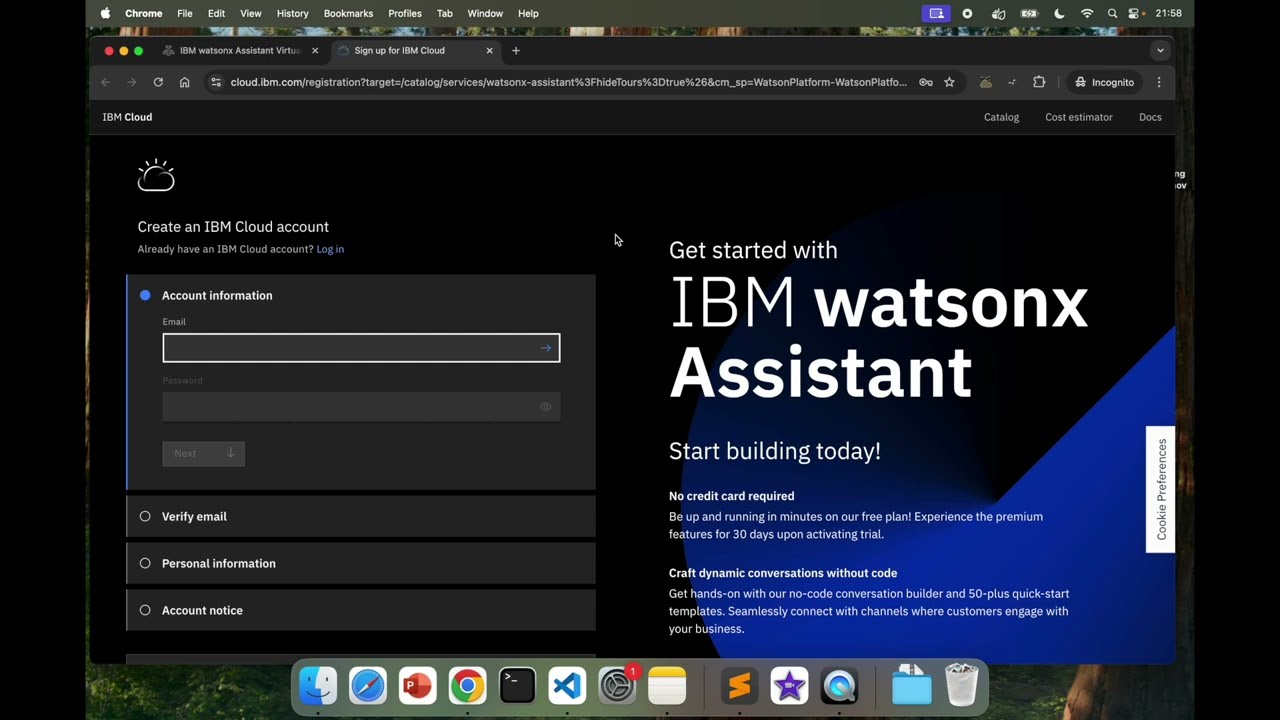The image size is (1280, 720).
Task: Open PowerPoint from the dock
Action: 417,686
